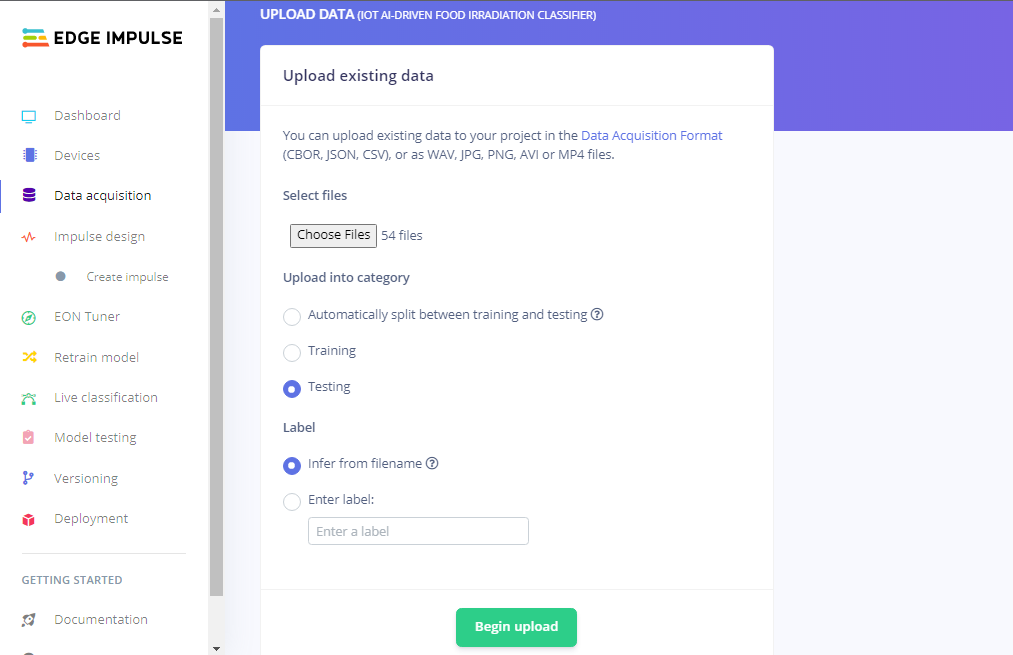
Task: Click the Retrain model shuffle icon
Action: click(29, 358)
